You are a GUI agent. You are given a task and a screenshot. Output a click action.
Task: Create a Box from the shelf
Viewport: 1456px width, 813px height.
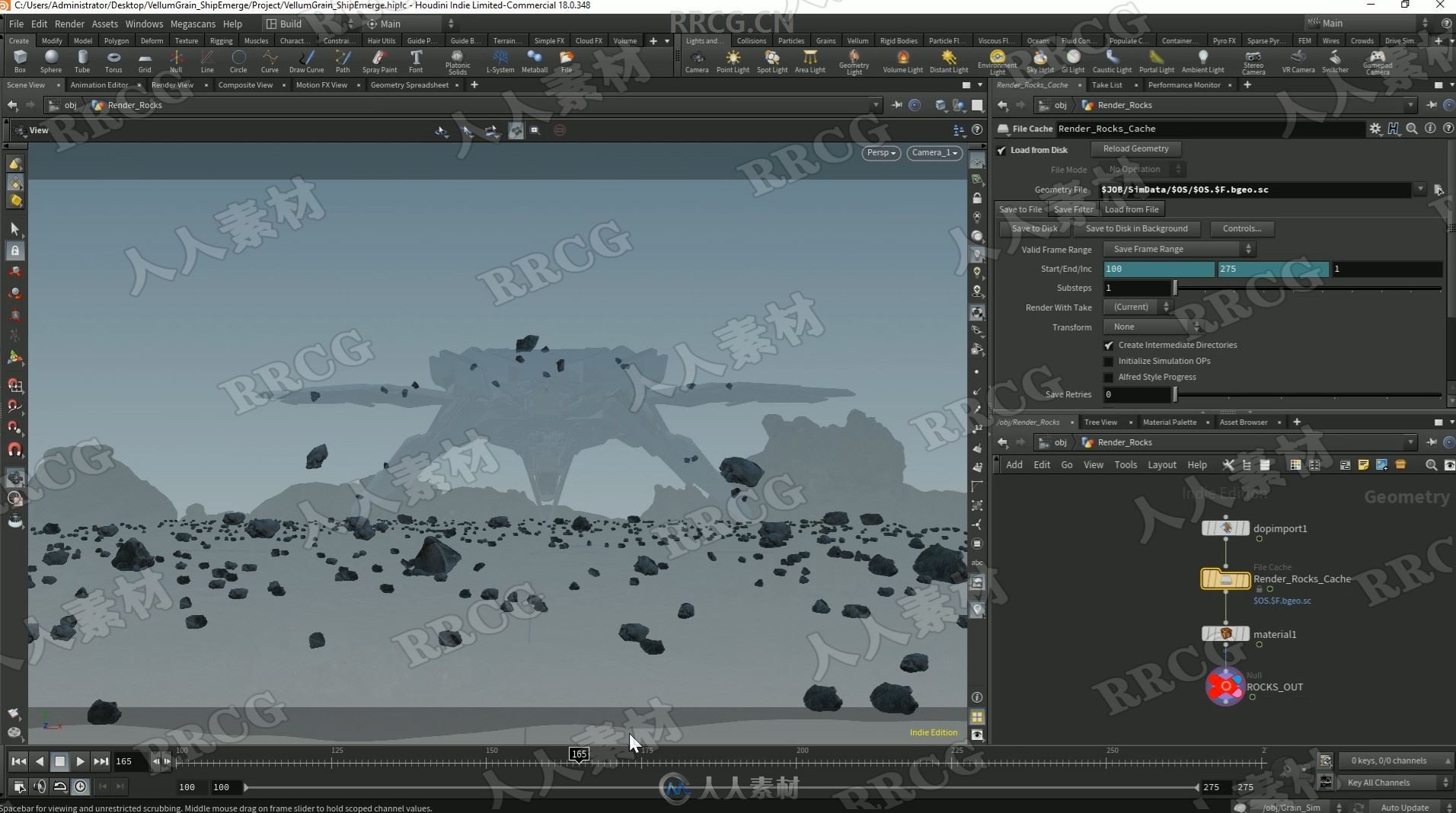coord(20,61)
